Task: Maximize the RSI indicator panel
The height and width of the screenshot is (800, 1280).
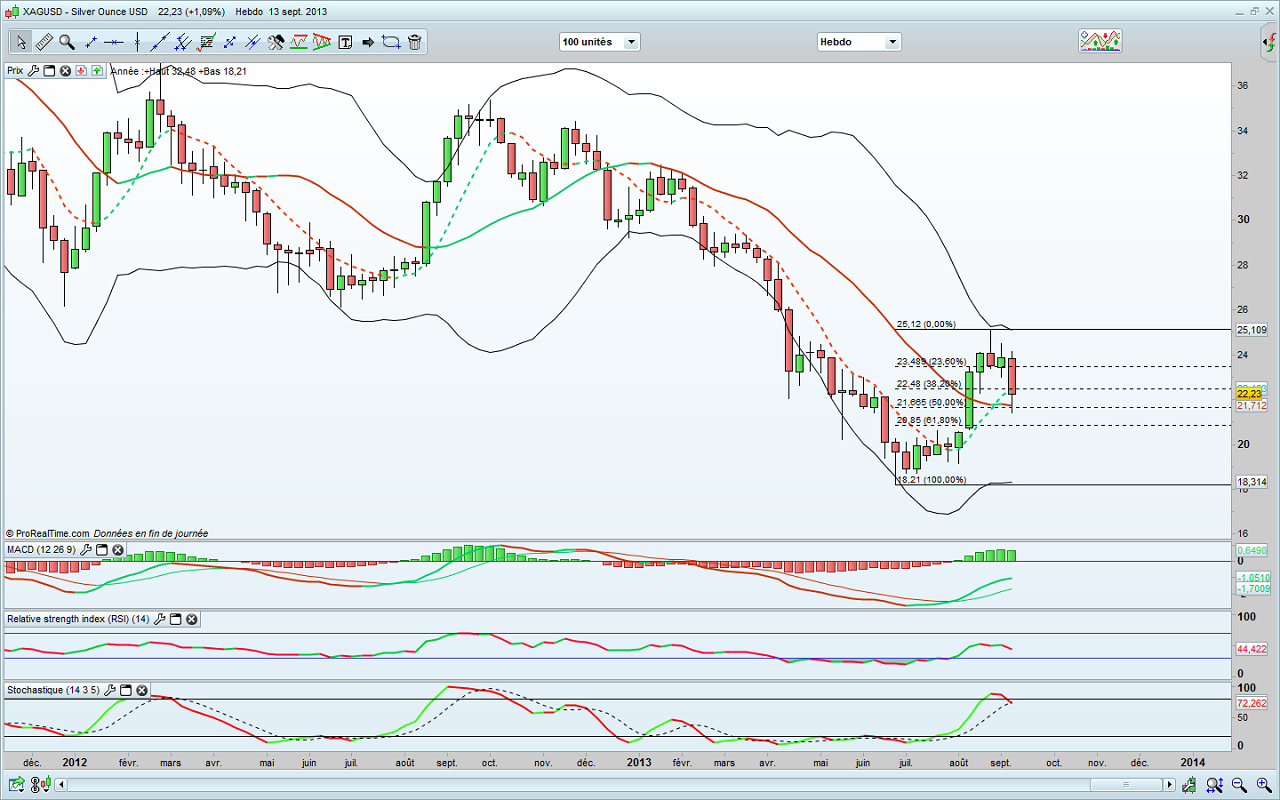Action: 174,619
